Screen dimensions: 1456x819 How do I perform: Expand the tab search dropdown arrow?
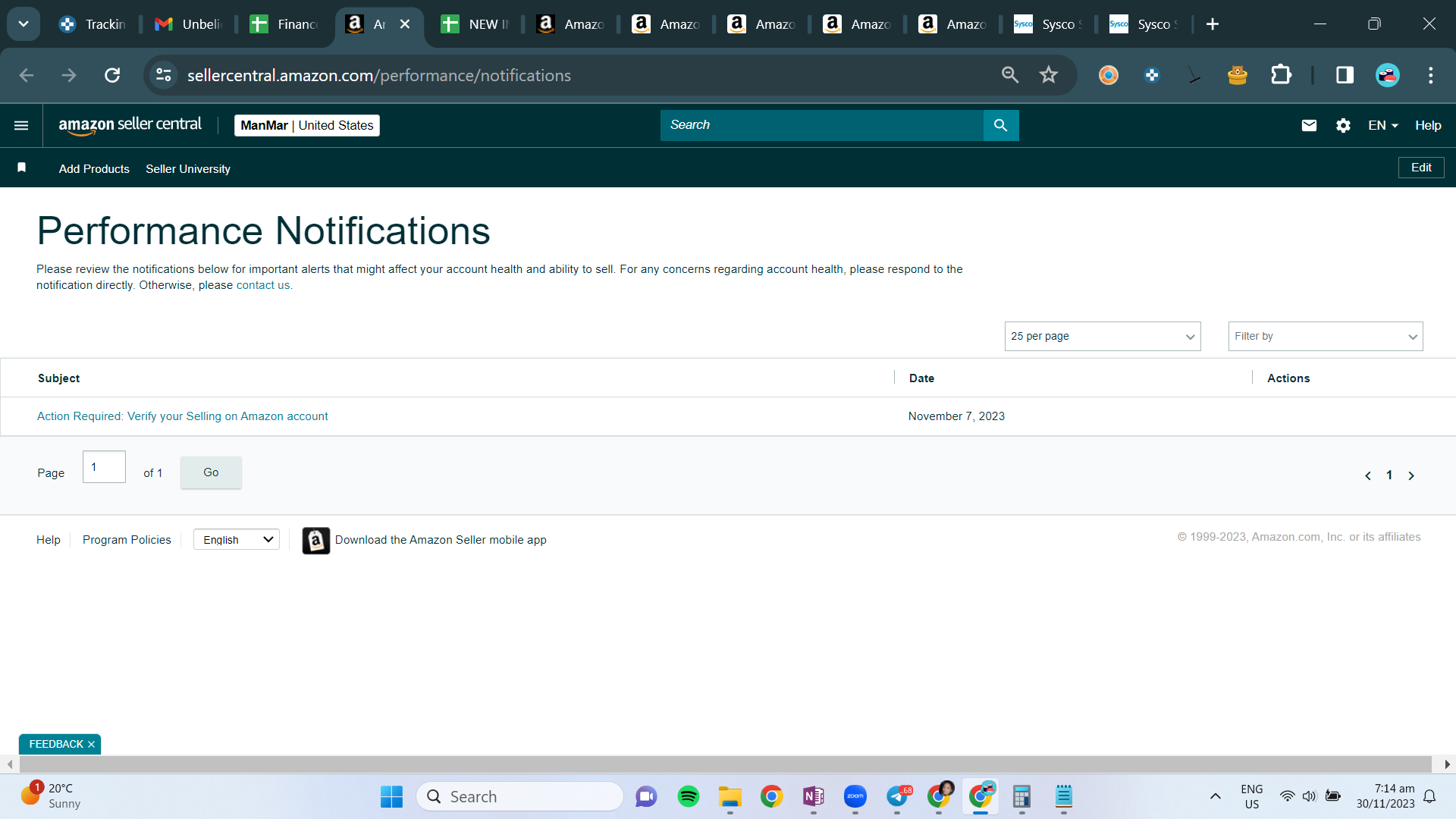point(24,24)
